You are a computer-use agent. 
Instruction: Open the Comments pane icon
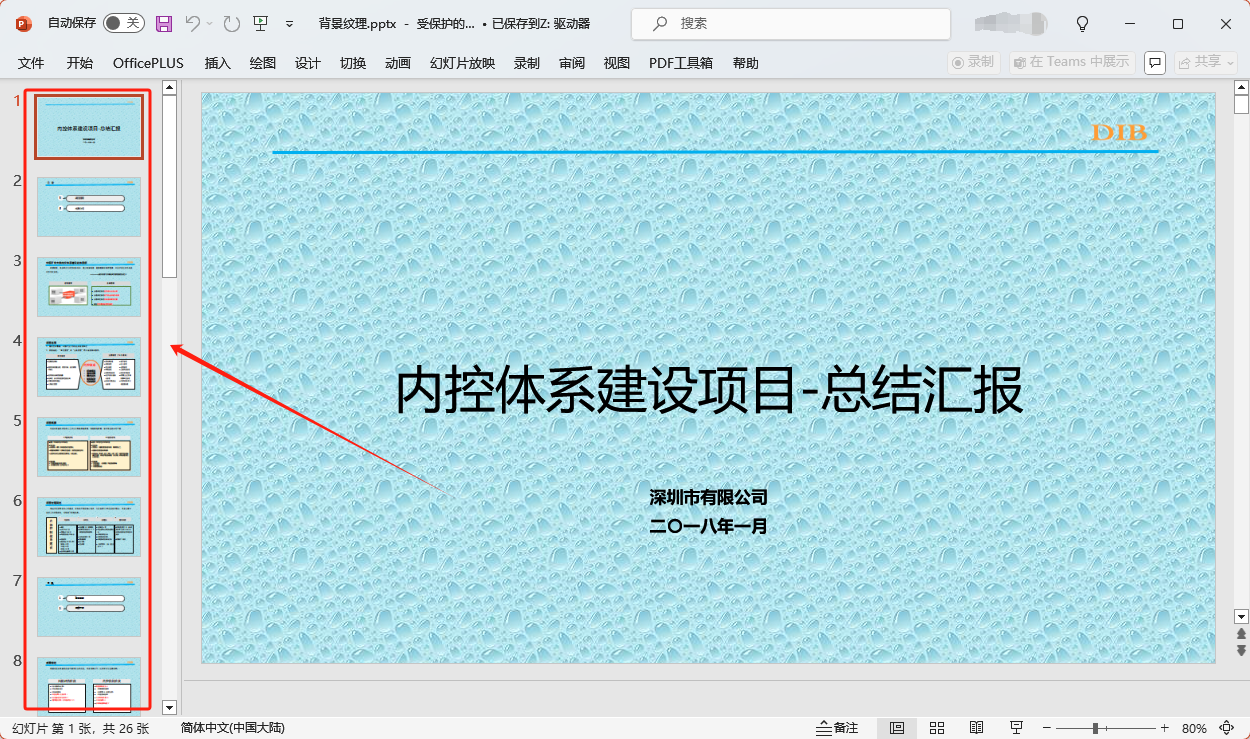click(x=1155, y=62)
